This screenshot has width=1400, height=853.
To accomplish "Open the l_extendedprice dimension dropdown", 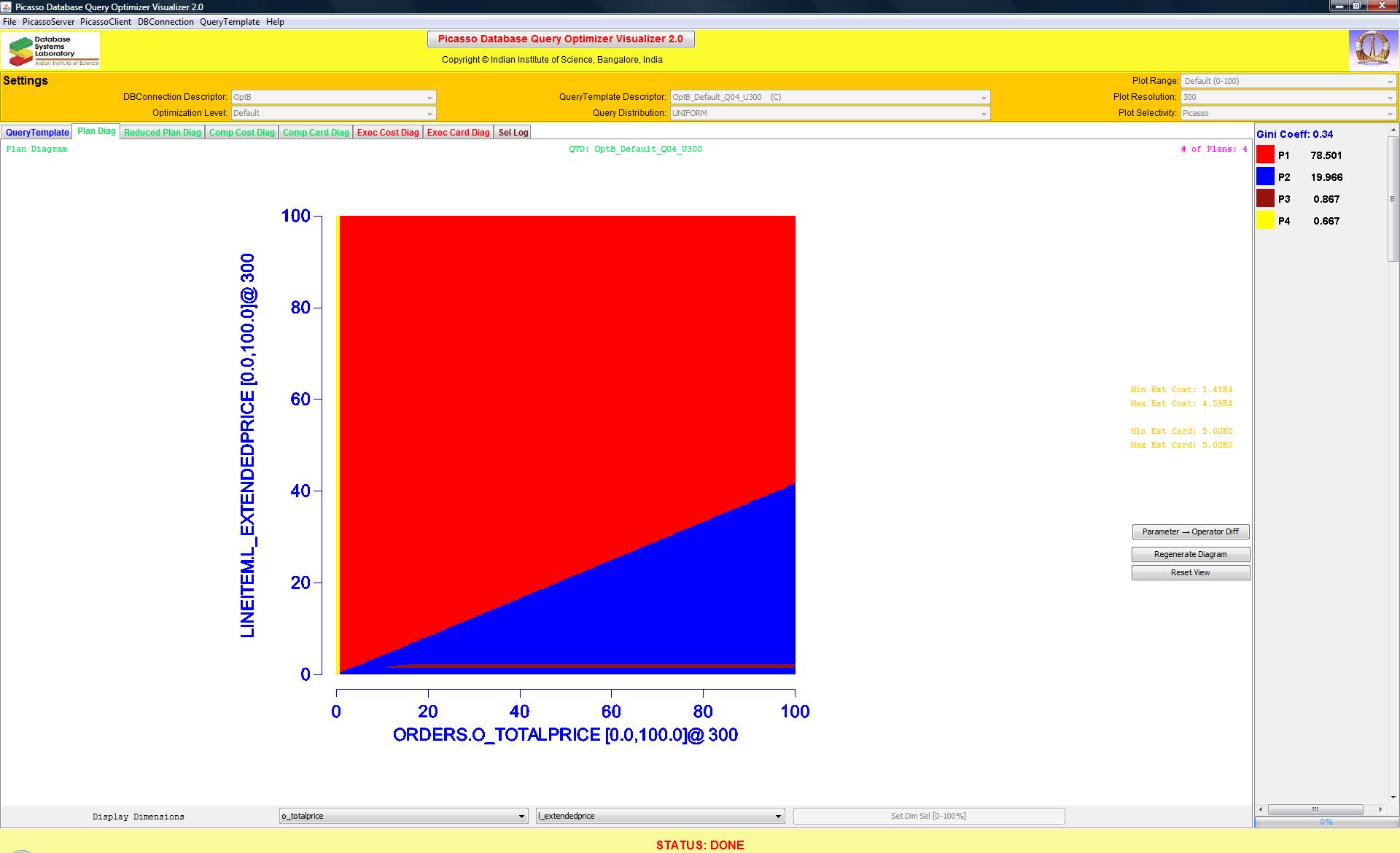I will tap(660, 816).
